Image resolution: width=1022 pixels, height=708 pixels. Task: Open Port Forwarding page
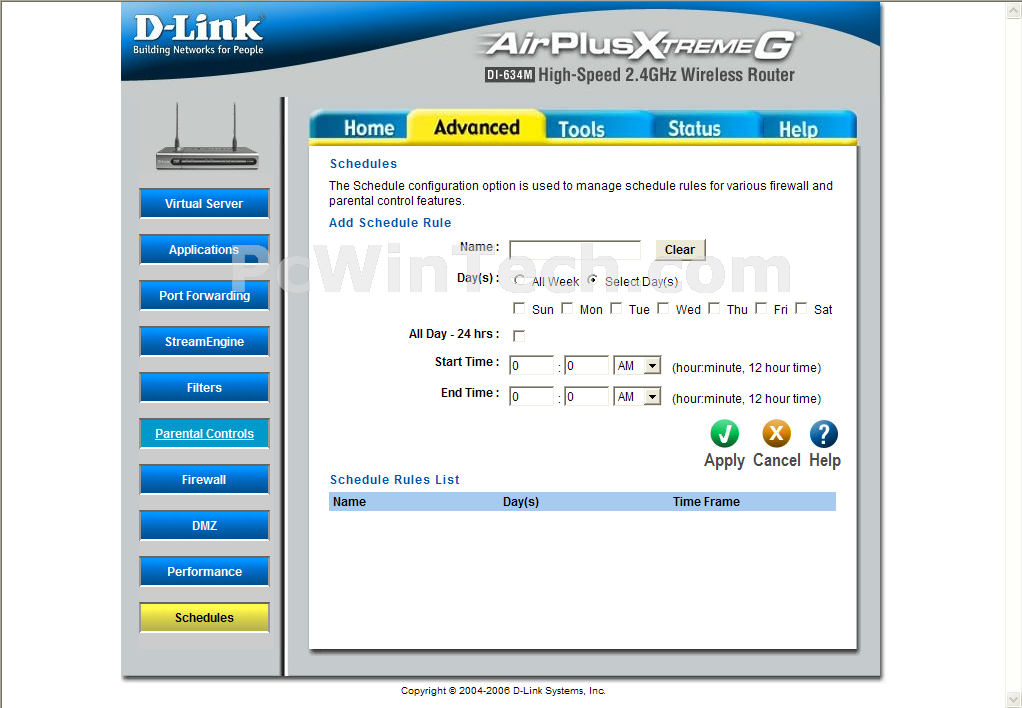[x=204, y=295]
